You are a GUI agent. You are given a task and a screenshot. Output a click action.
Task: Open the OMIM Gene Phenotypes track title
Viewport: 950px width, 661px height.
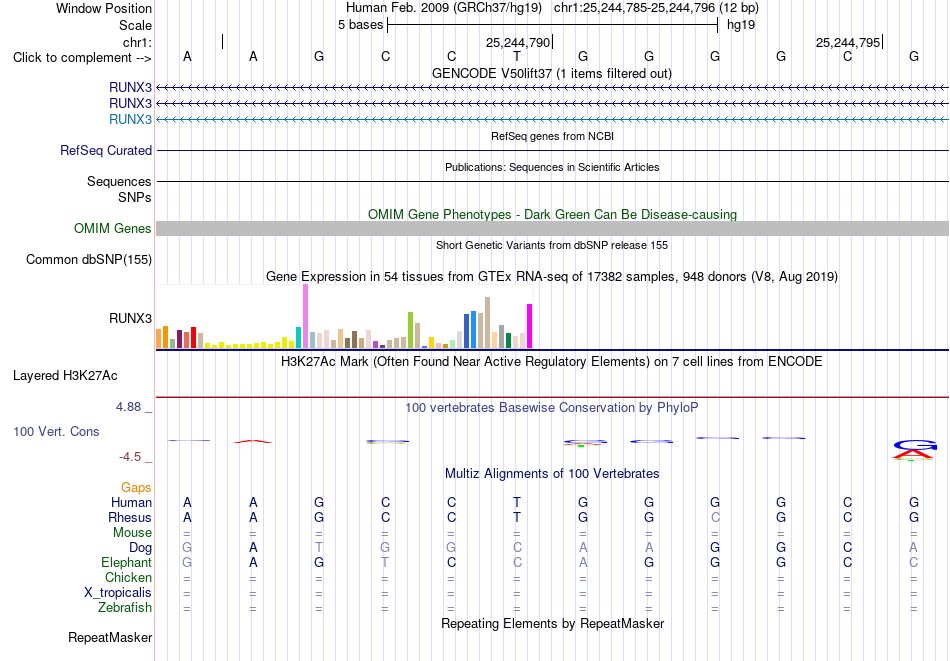coord(552,214)
